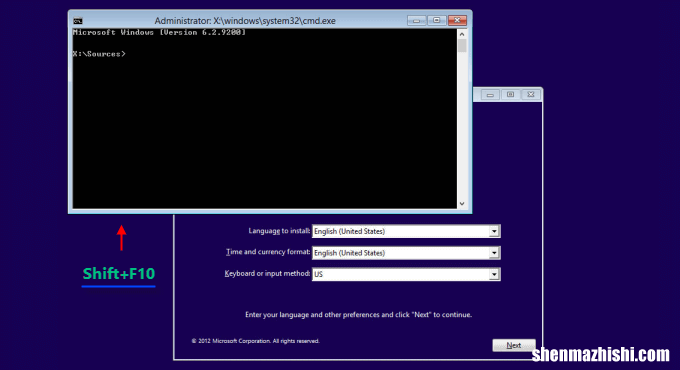Close the Windows Setup window
The image size is (680, 370).
531,95
